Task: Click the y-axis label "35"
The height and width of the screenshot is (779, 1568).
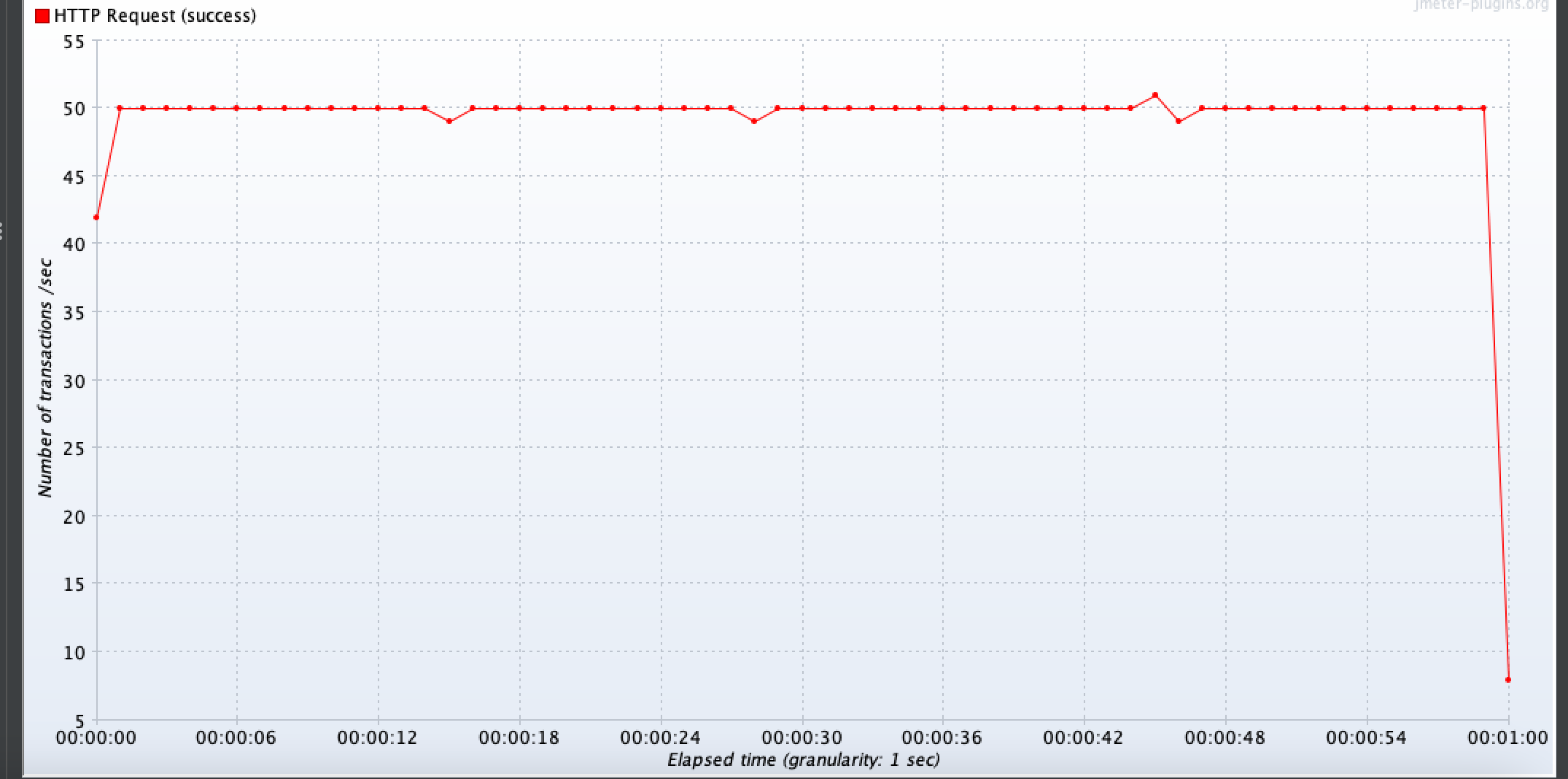Action: coord(74,313)
